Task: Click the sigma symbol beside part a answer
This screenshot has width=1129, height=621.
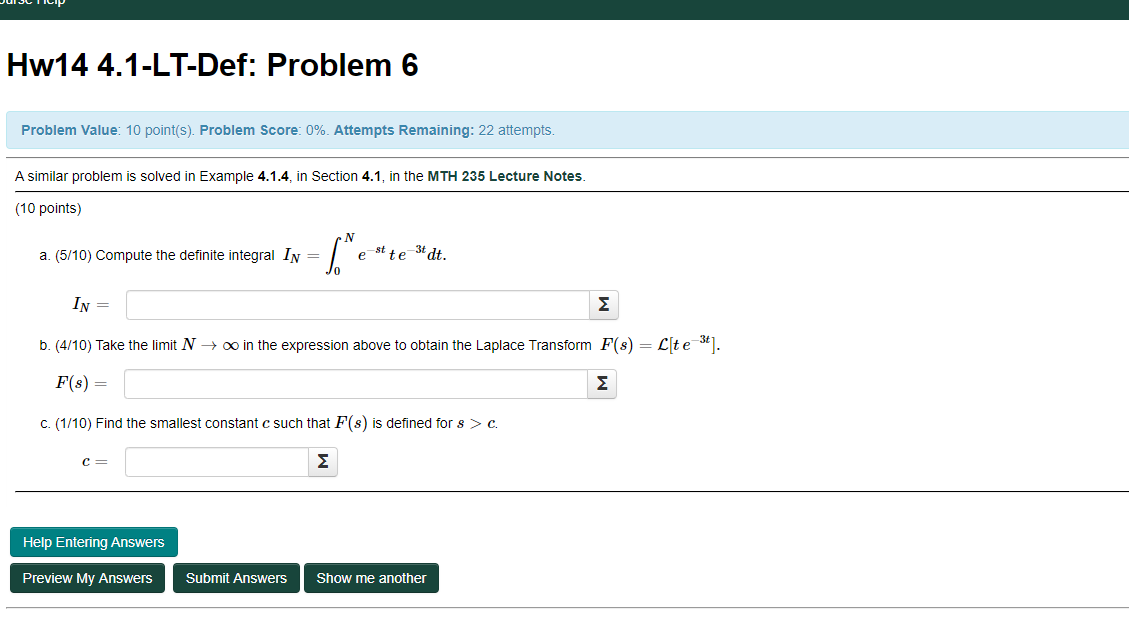Action: tap(602, 304)
